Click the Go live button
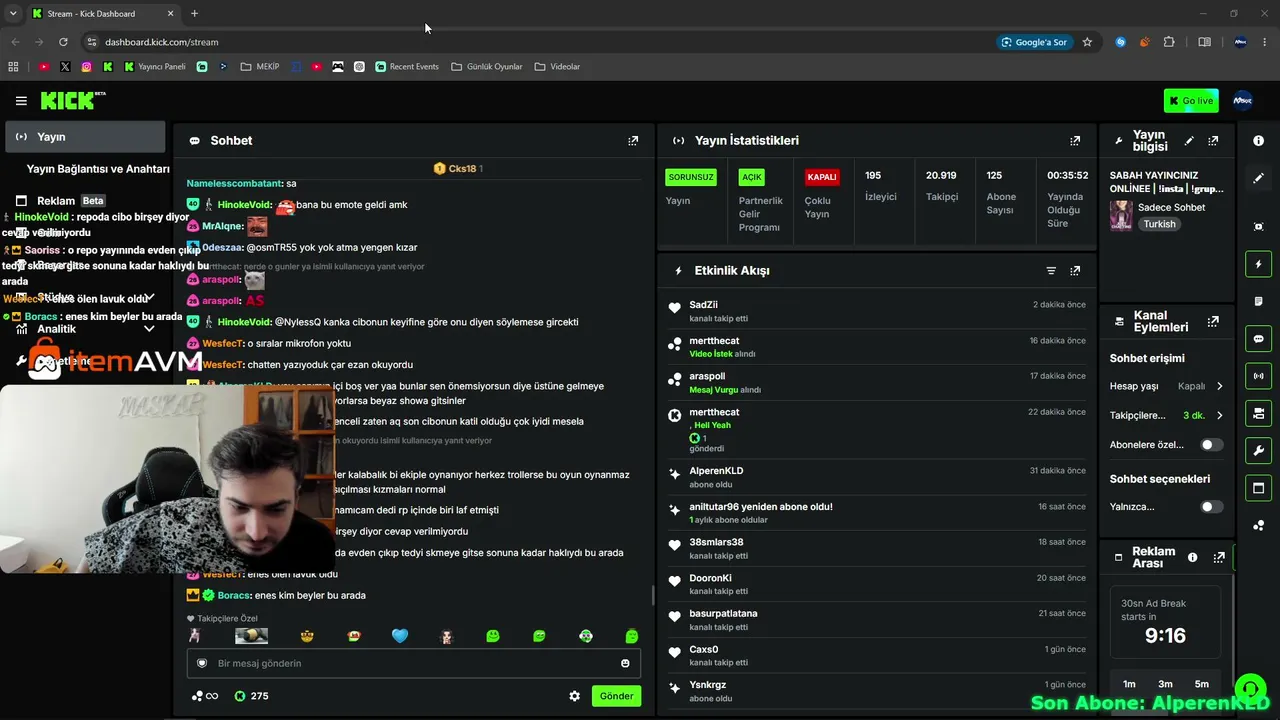 click(1191, 101)
